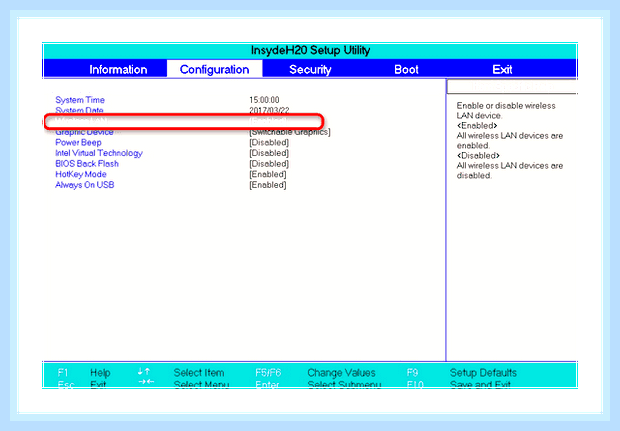620x431 pixels.
Task: Click the 15:00:00 system time value
Action: coord(264,100)
